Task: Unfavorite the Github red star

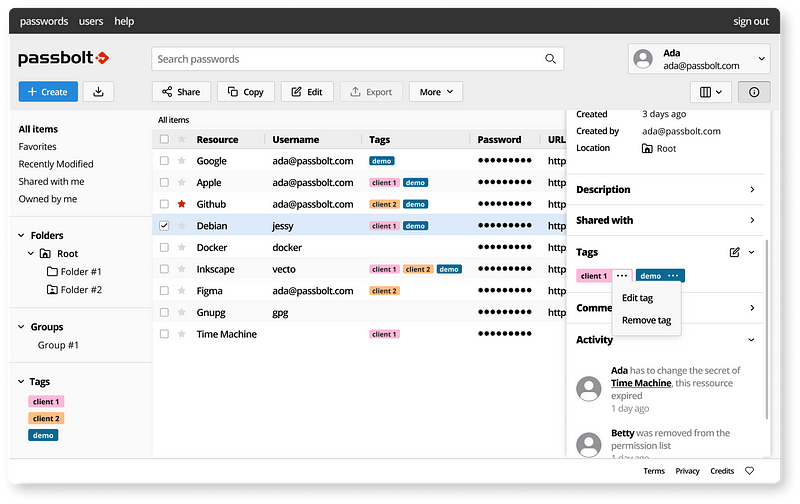Action: pos(182,204)
